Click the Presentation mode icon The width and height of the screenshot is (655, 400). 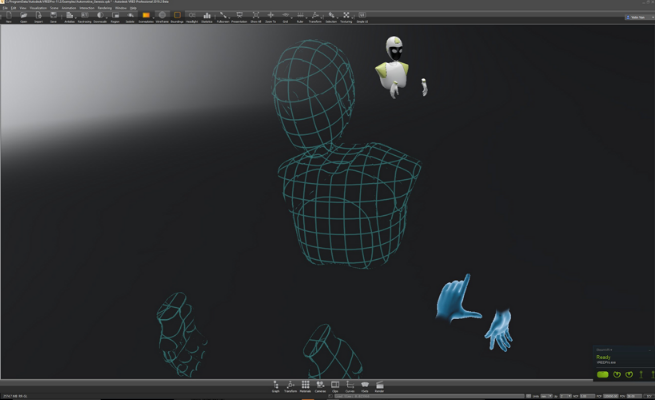click(239, 17)
